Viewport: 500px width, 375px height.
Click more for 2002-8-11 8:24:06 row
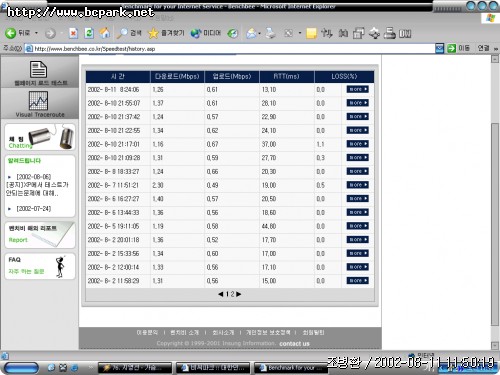click(357, 89)
